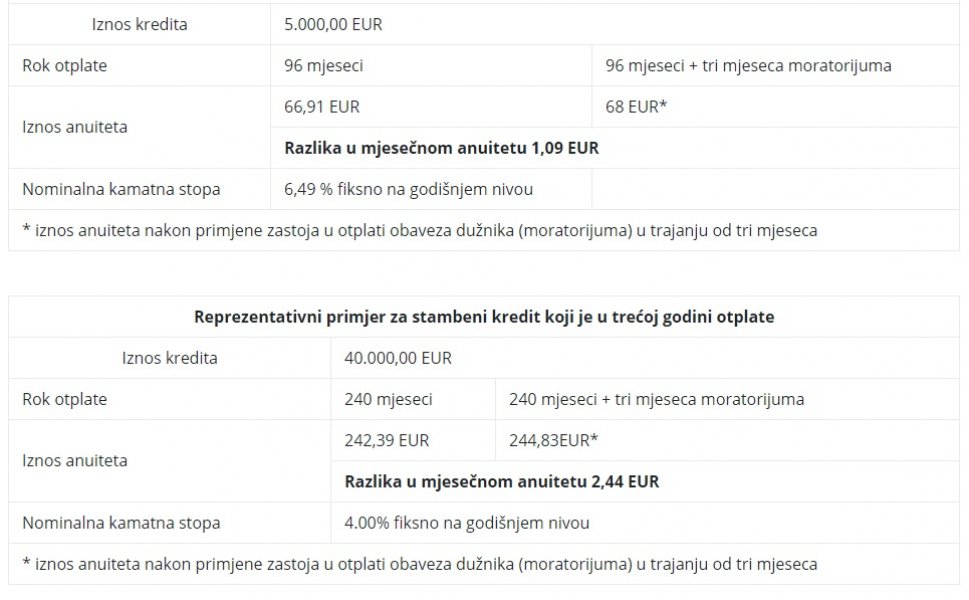969x600 pixels.
Task: Select the 242,39 EUR annuity value
Action: click(x=386, y=440)
